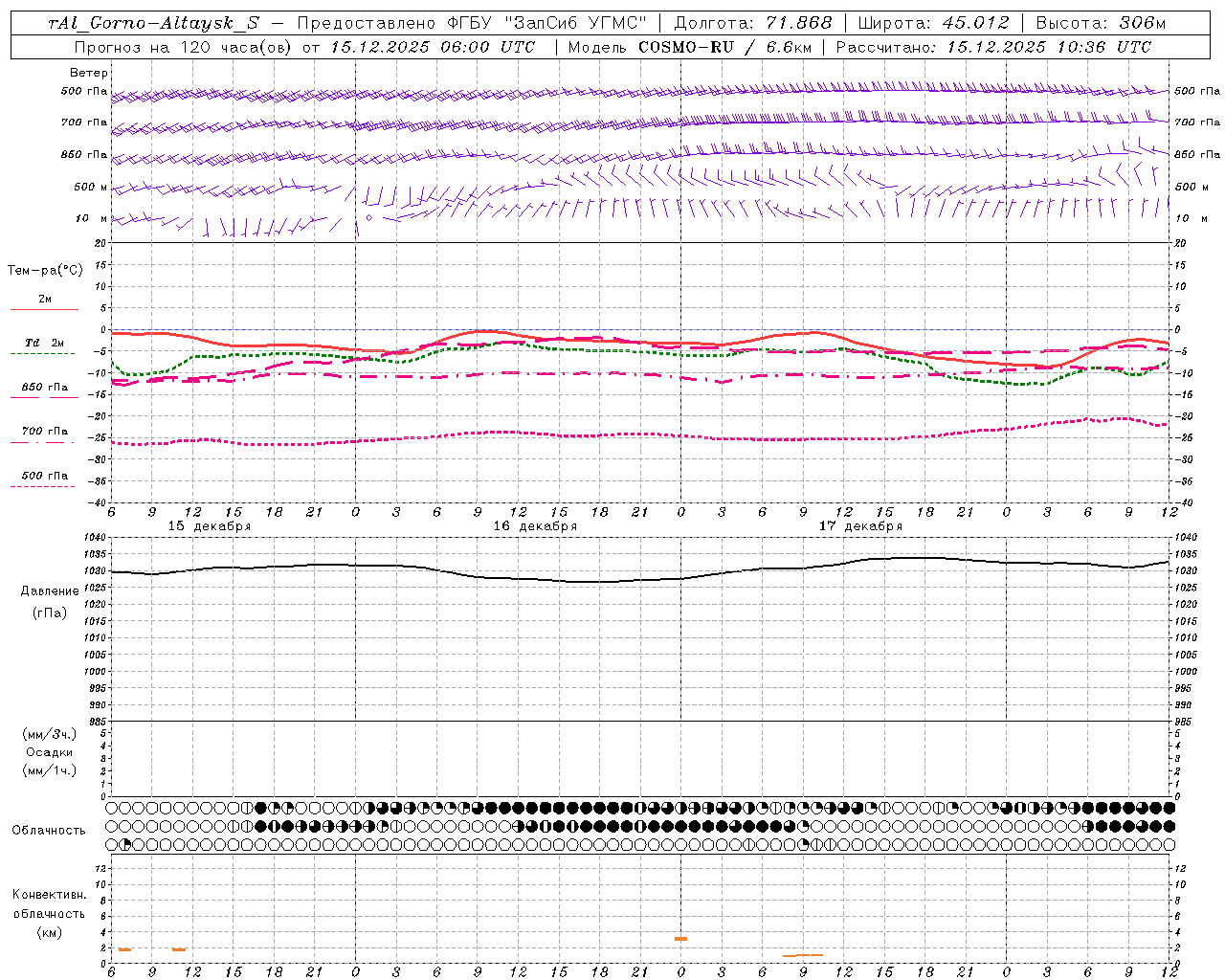Image resolution: width=1225 pixels, height=980 pixels.
Task: Click the Рассчитано: 15.12.2025 10:36 UTC text
Action: coord(993,47)
